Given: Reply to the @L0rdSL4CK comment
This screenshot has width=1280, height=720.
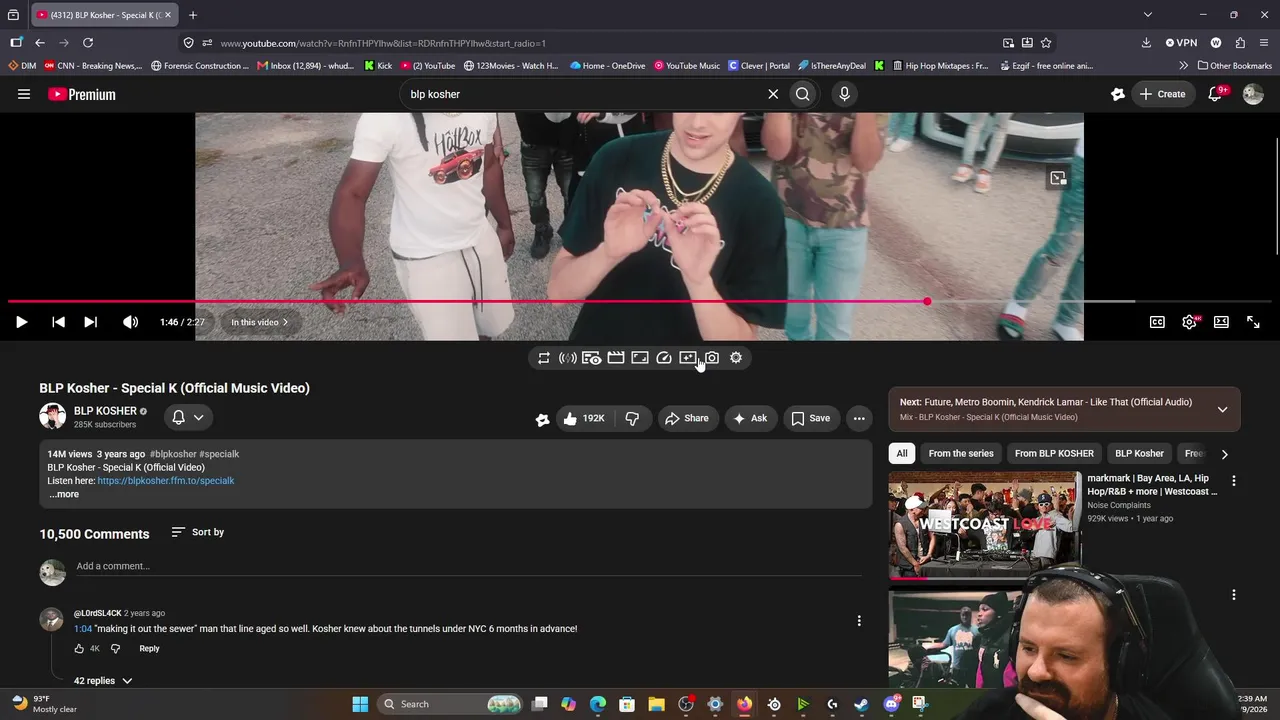Looking at the screenshot, I should click(x=149, y=649).
